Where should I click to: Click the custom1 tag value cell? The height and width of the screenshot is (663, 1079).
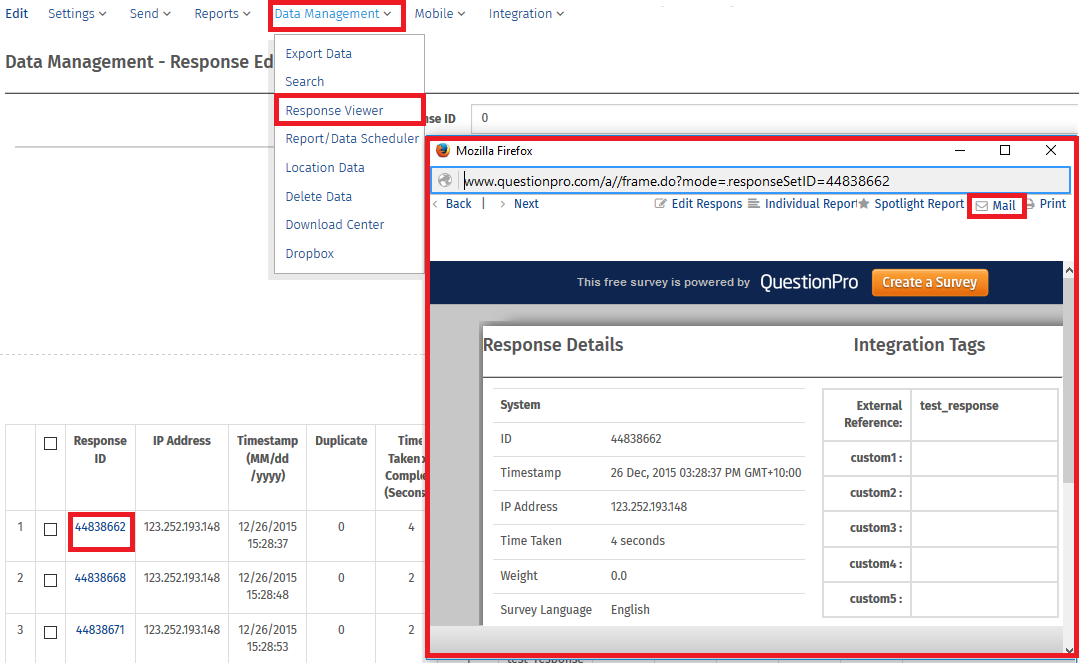click(984, 459)
